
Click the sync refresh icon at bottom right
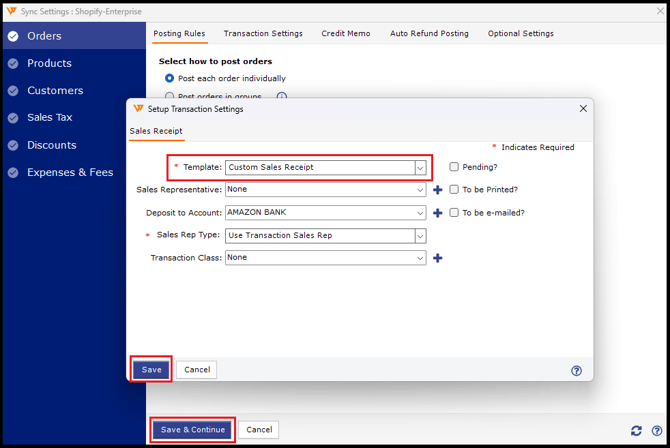pos(636,430)
